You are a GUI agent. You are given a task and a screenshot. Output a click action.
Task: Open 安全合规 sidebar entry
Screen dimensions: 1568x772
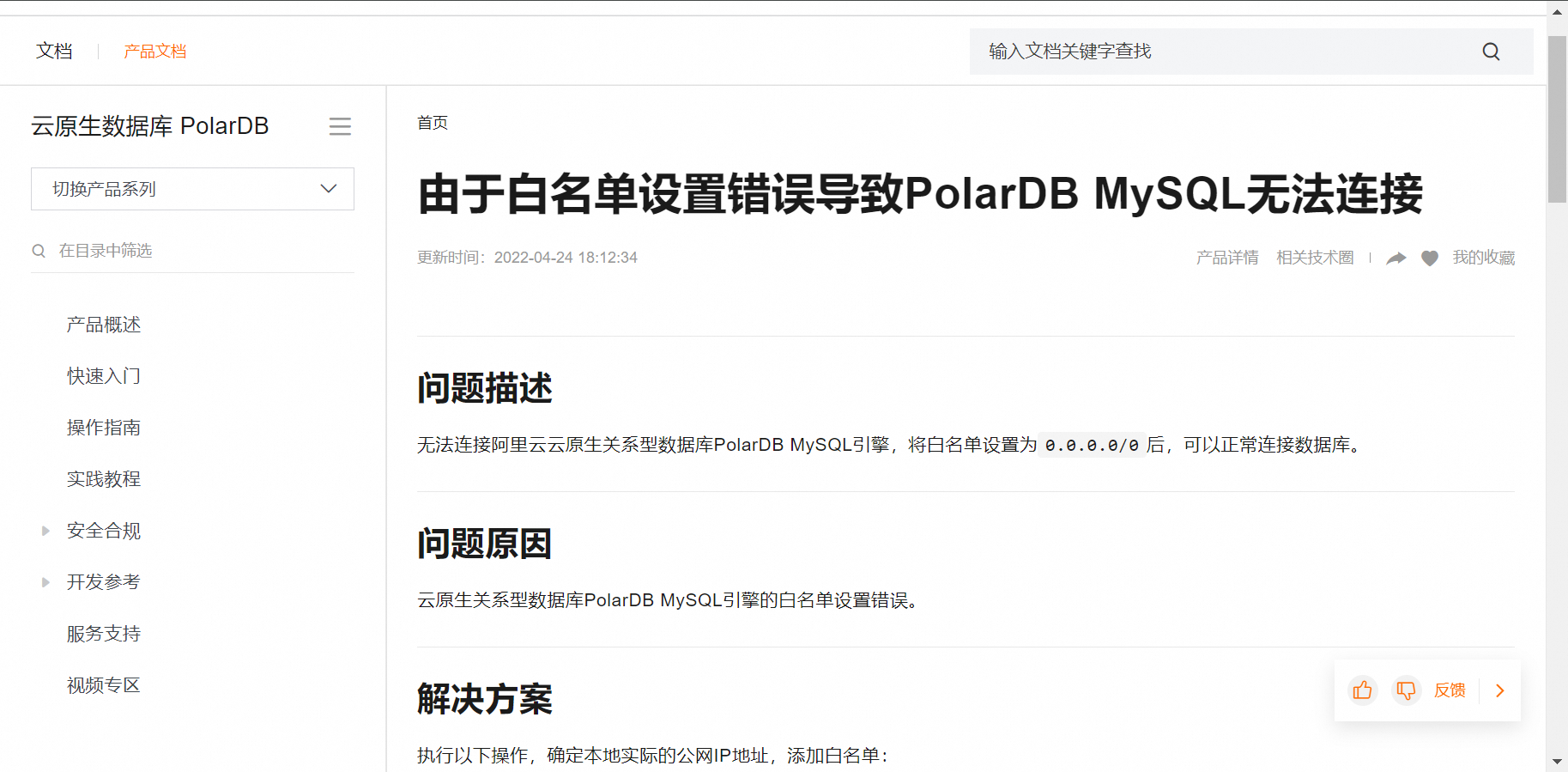pyautogui.click(x=104, y=531)
